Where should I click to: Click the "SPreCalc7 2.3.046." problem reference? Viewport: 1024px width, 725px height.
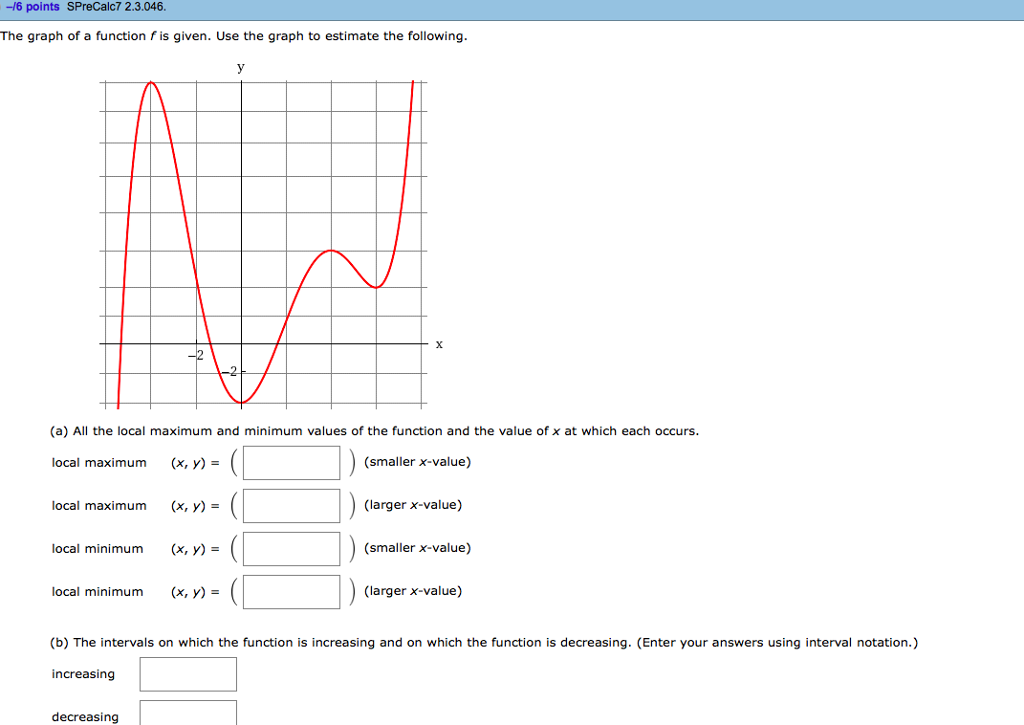(x=116, y=7)
